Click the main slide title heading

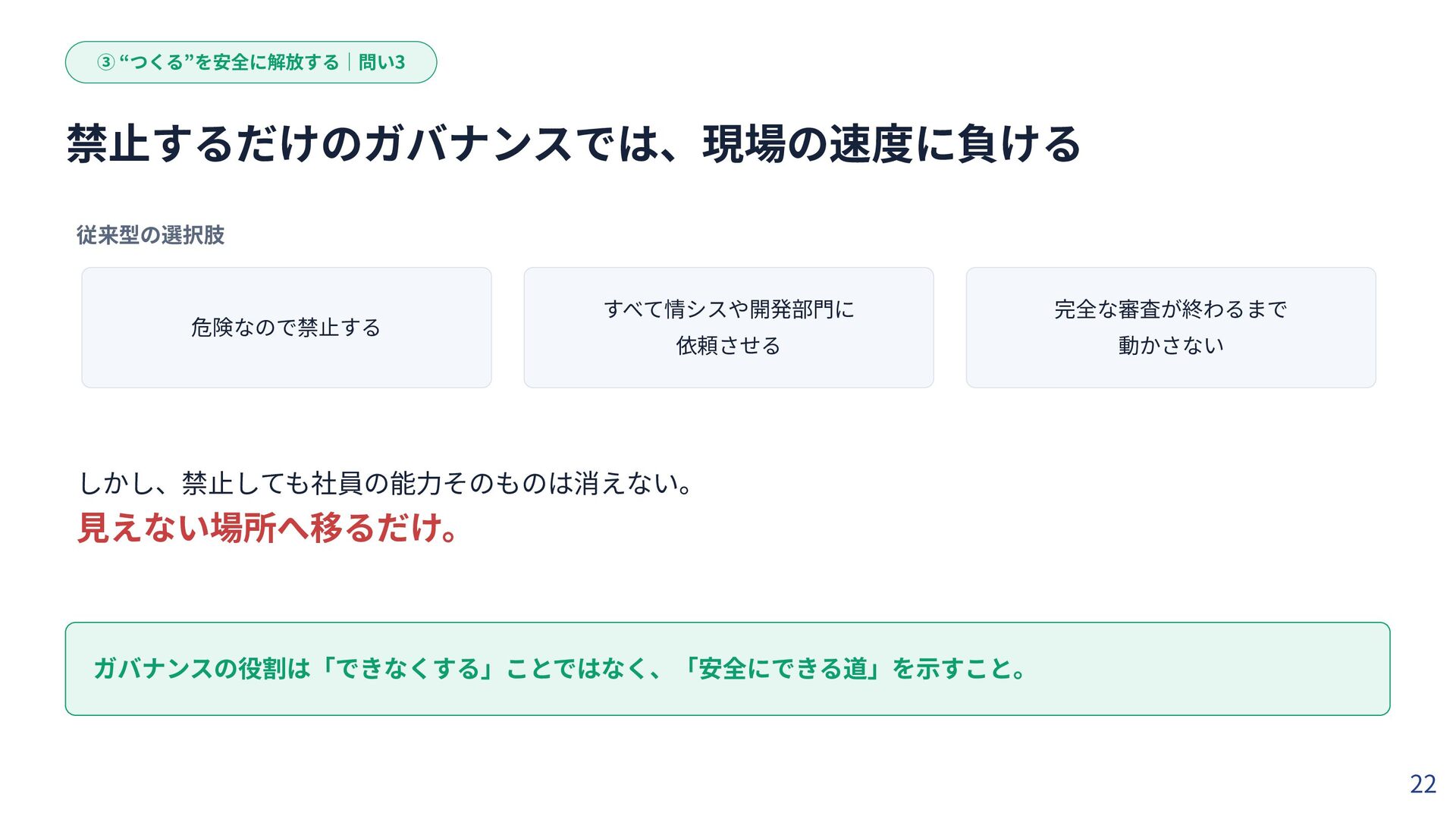573,144
